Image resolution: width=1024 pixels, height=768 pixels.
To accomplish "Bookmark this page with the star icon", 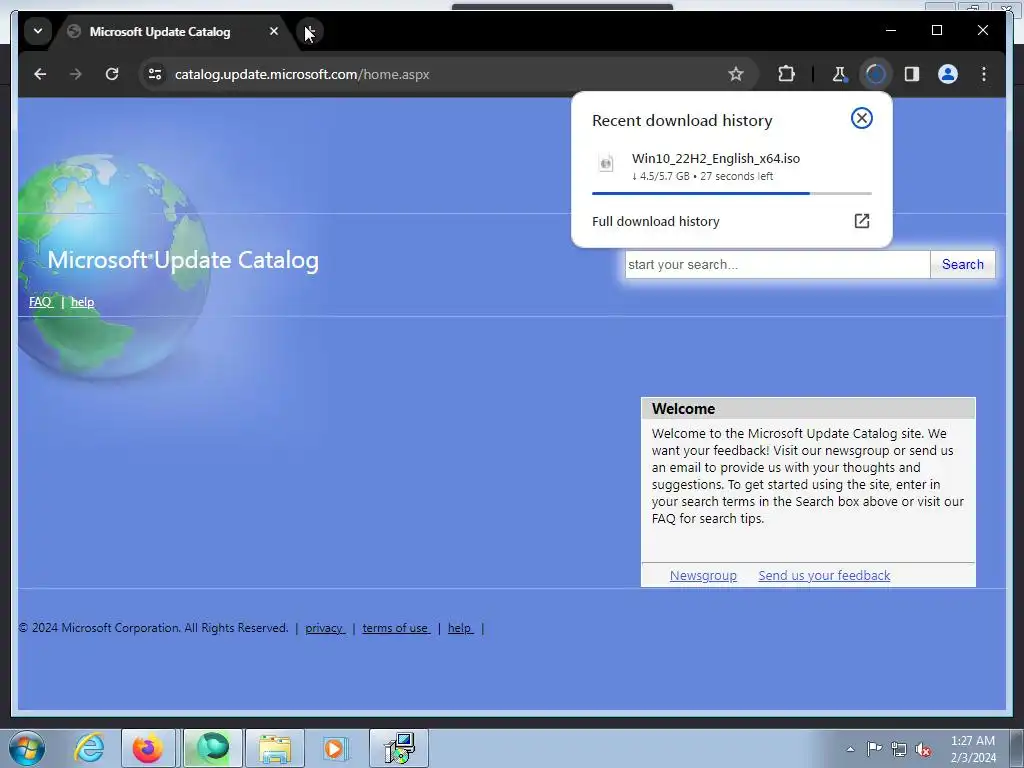I will [736, 74].
